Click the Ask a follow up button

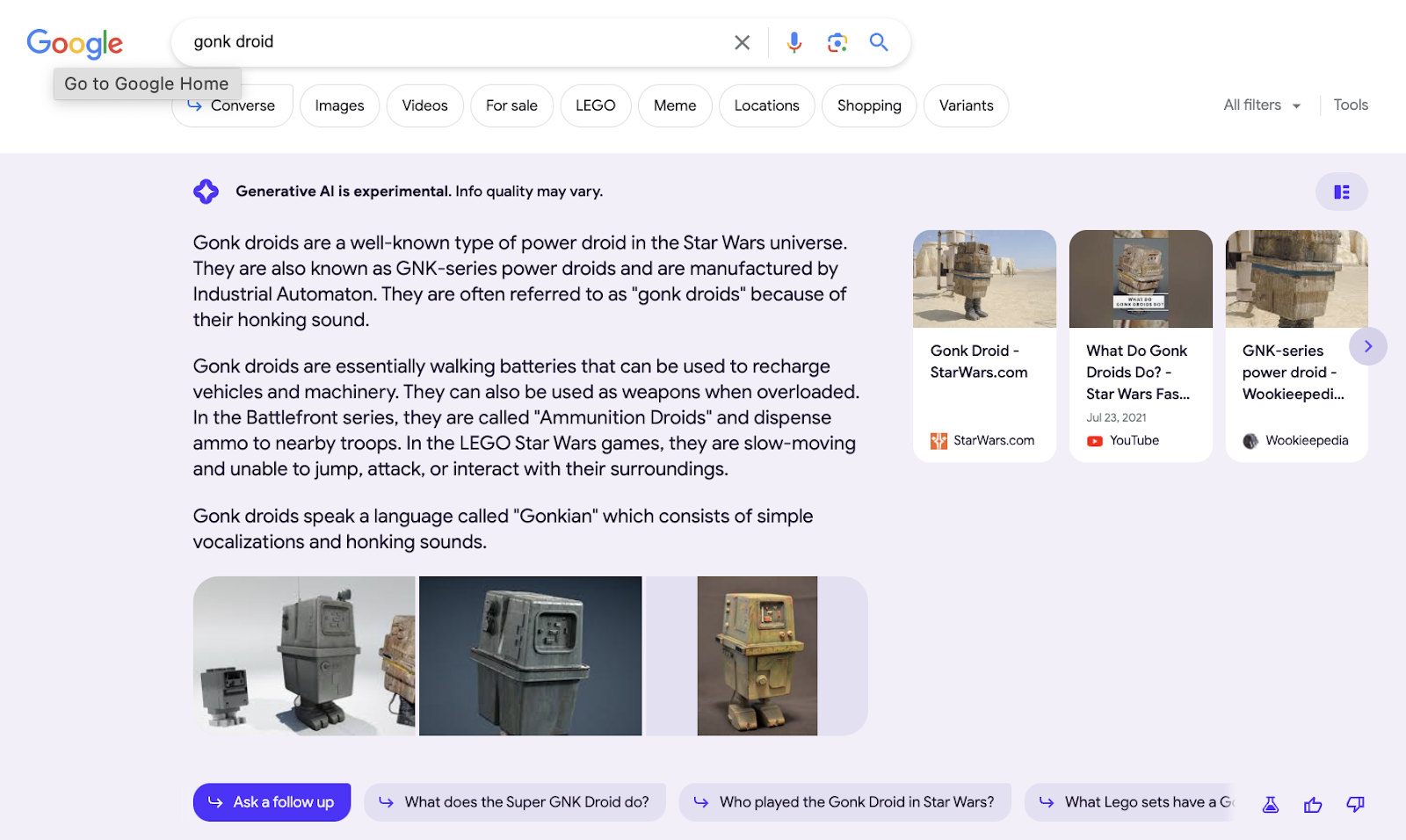pos(272,802)
